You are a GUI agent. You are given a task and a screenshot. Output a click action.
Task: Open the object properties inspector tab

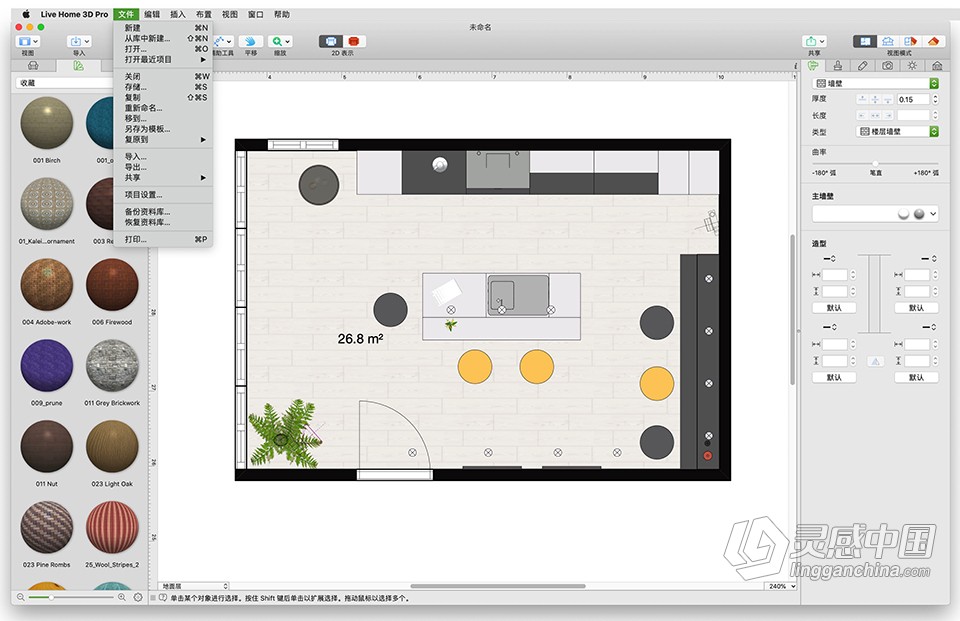(813, 66)
